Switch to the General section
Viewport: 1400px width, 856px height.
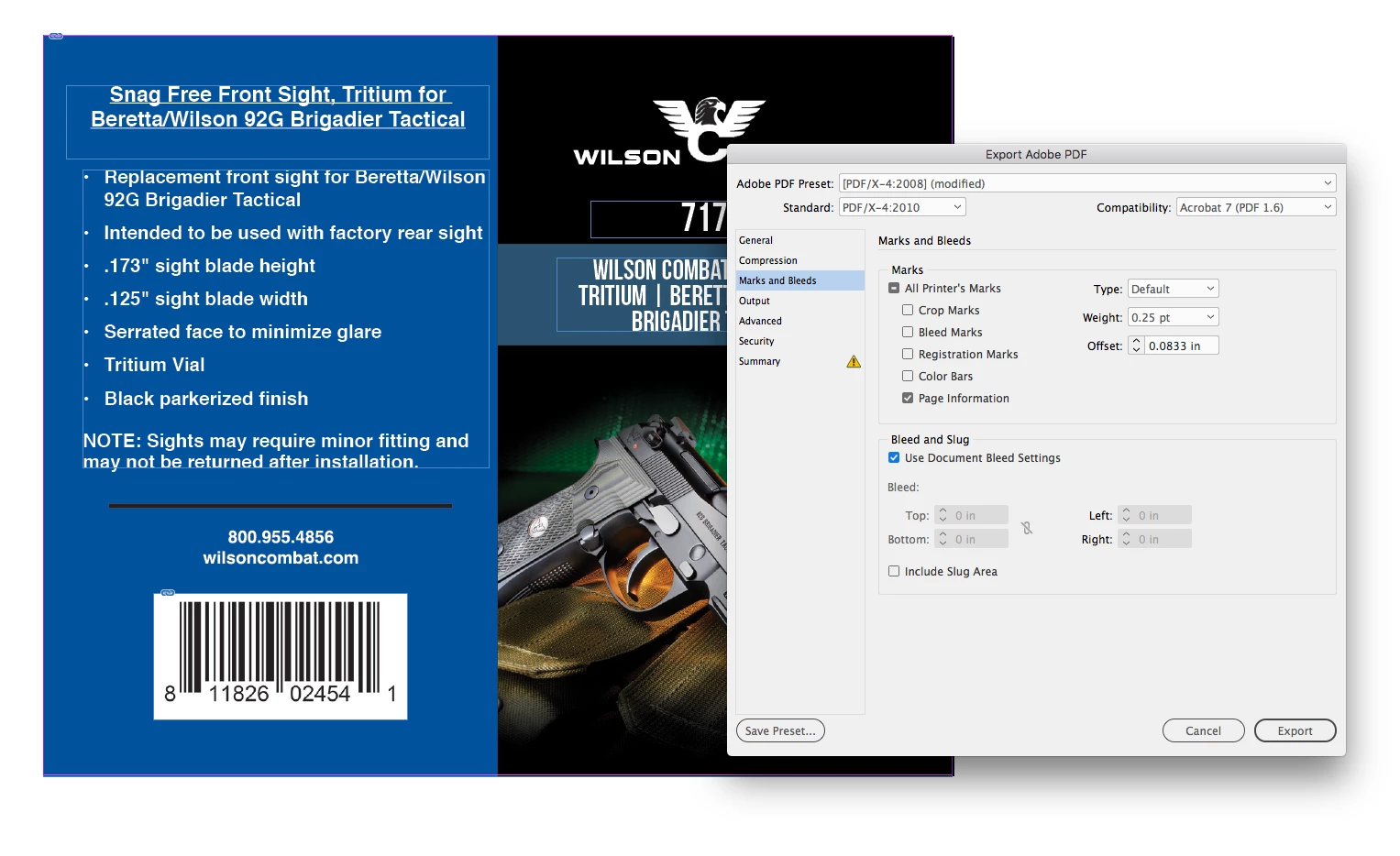click(799, 240)
